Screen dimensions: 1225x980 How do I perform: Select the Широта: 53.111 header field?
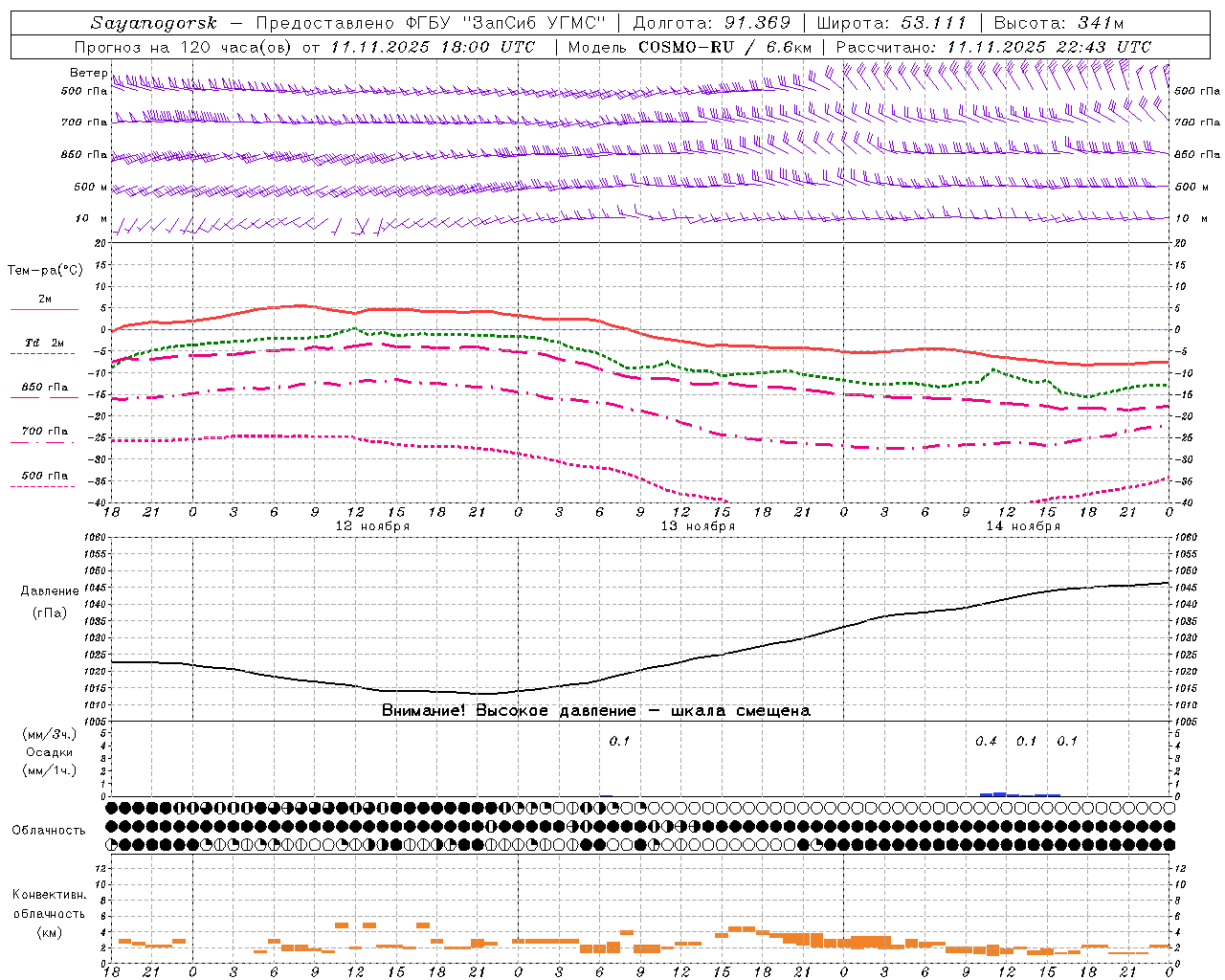tap(892, 23)
